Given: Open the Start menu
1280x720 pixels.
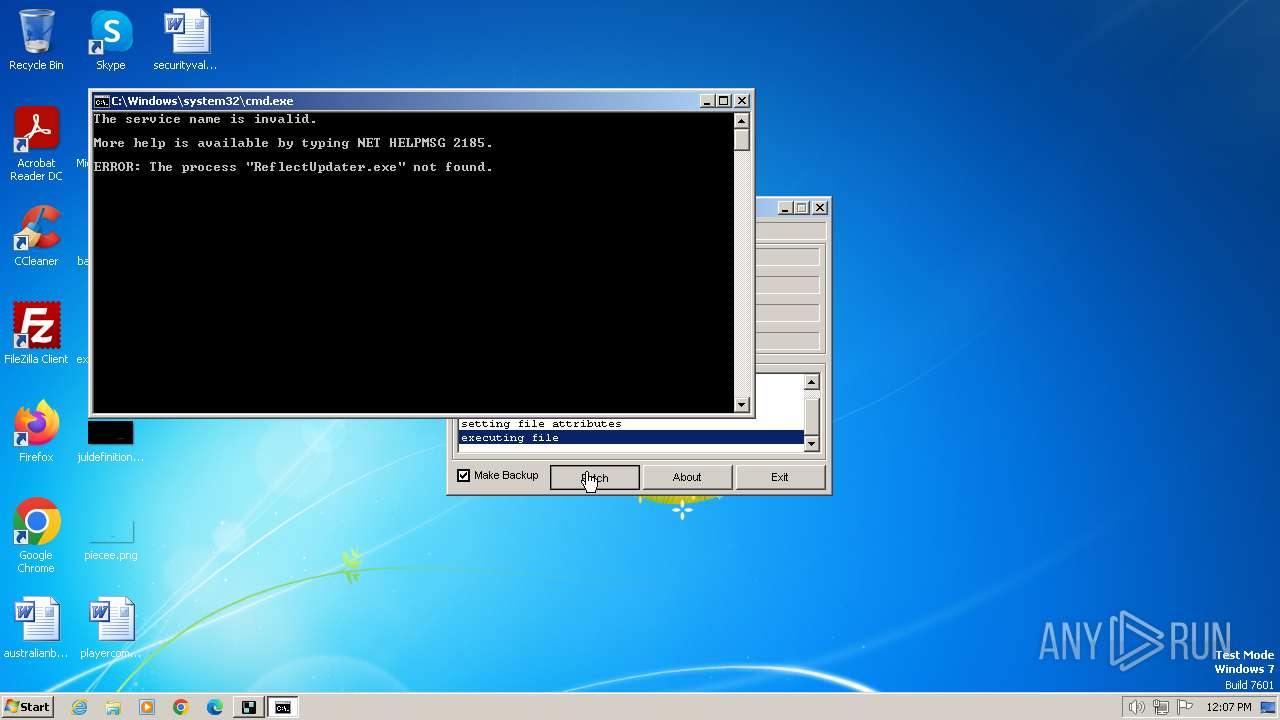Looking at the screenshot, I should [x=27, y=707].
